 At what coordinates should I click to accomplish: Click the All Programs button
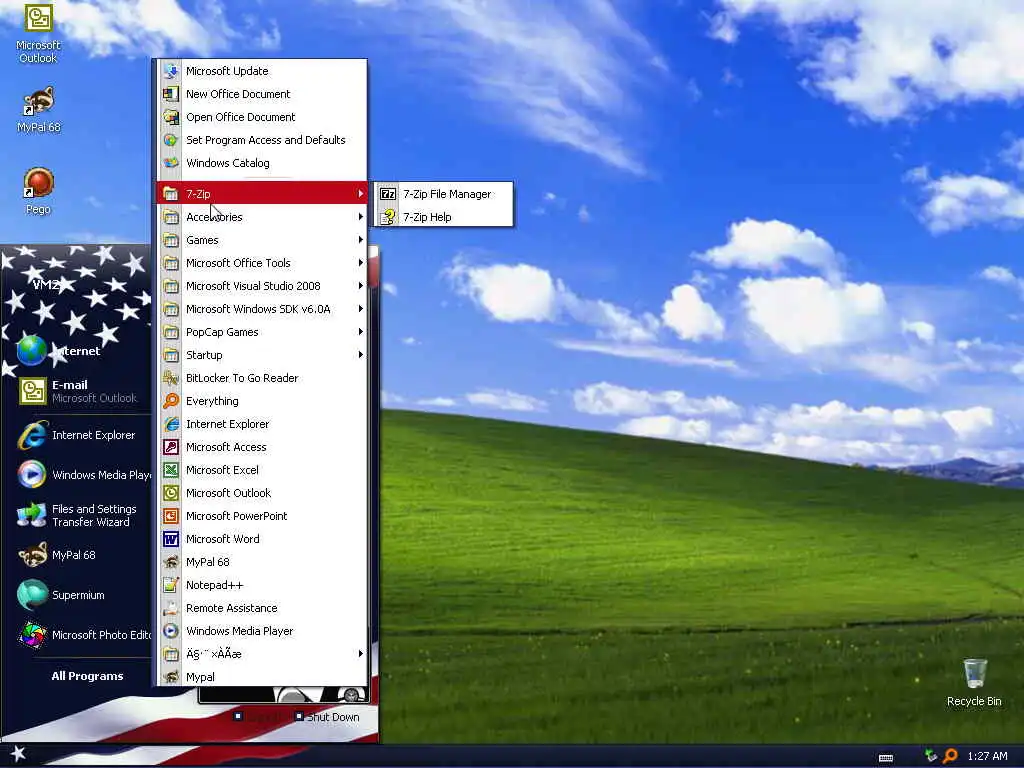[87, 676]
